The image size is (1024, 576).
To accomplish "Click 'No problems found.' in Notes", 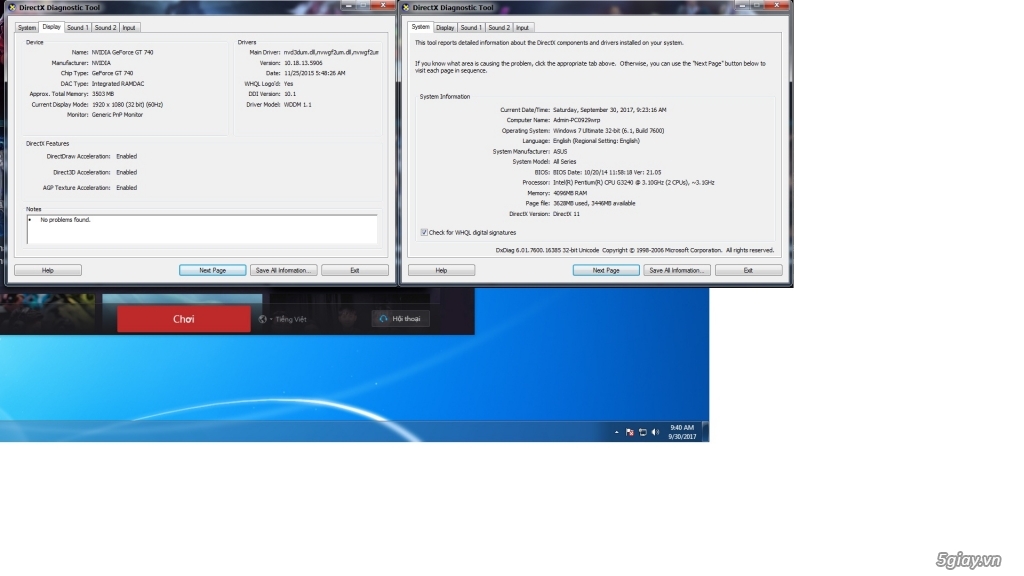I will [x=65, y=220].
